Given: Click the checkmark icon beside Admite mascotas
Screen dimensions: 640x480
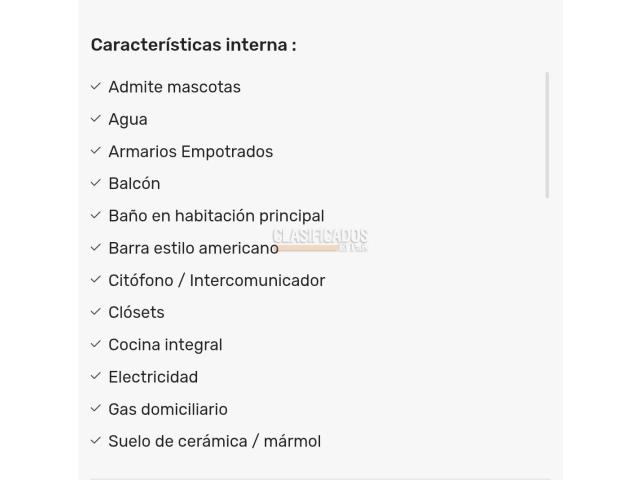Looking at the screenshot, I should [96, 87].
